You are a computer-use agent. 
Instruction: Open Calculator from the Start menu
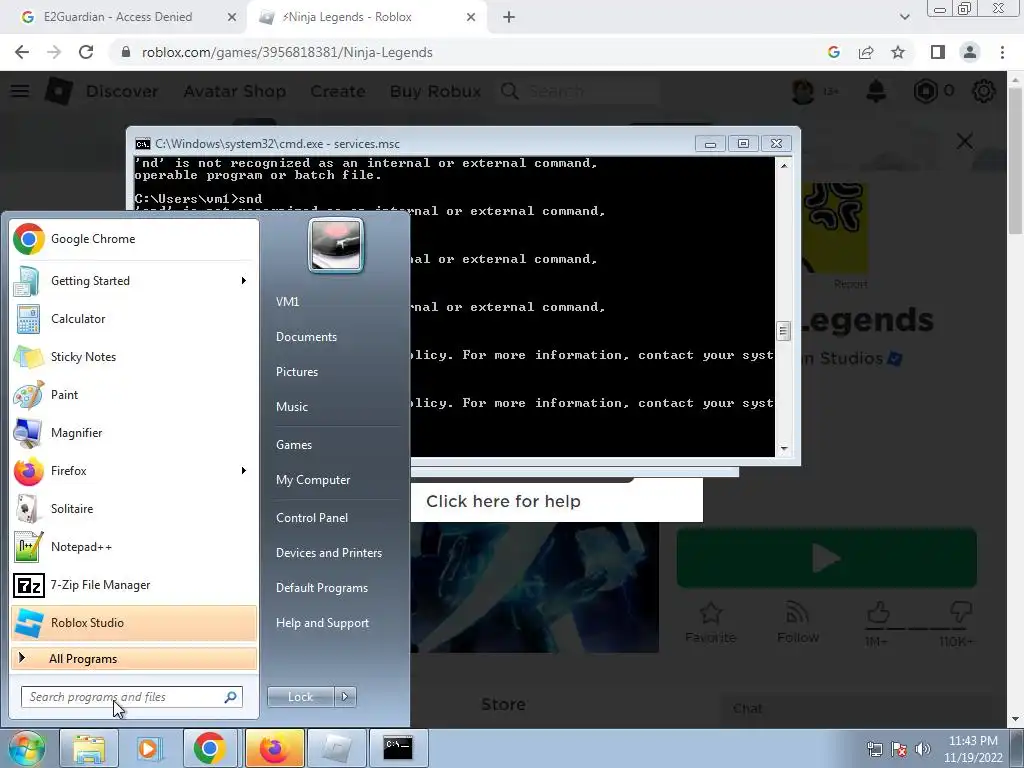coord(134,319)
